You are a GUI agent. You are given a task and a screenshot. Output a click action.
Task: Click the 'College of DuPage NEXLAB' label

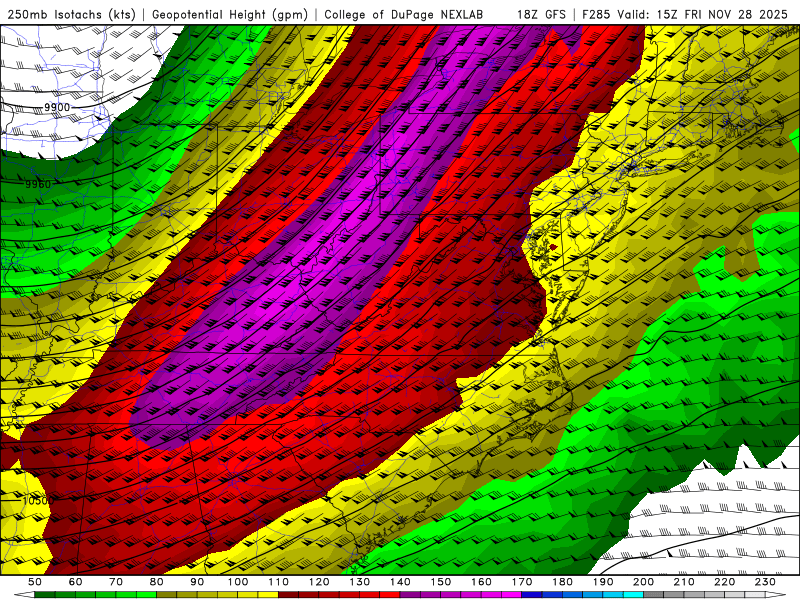point(404,14)
